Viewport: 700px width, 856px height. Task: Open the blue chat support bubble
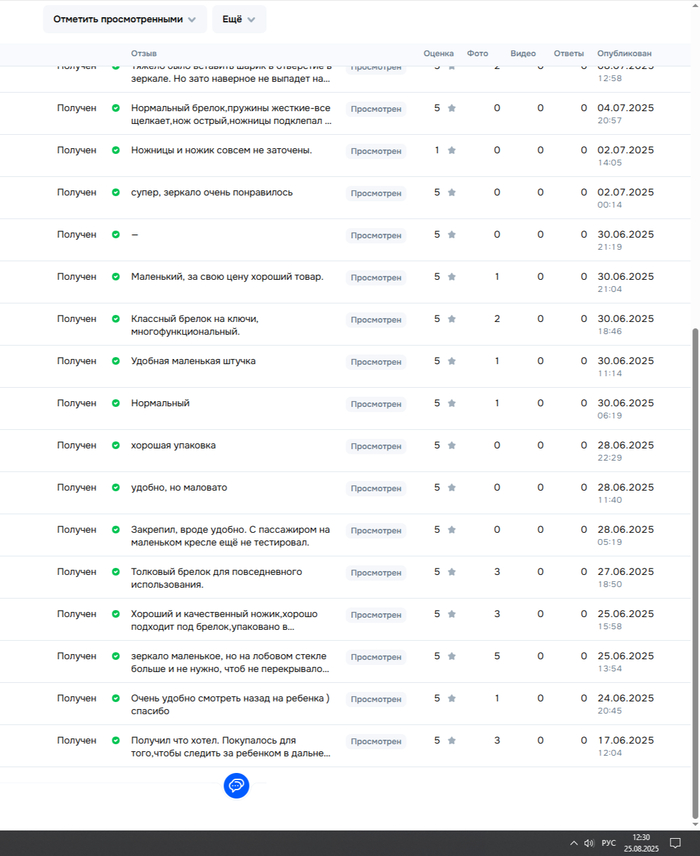[x=236, y=786]
